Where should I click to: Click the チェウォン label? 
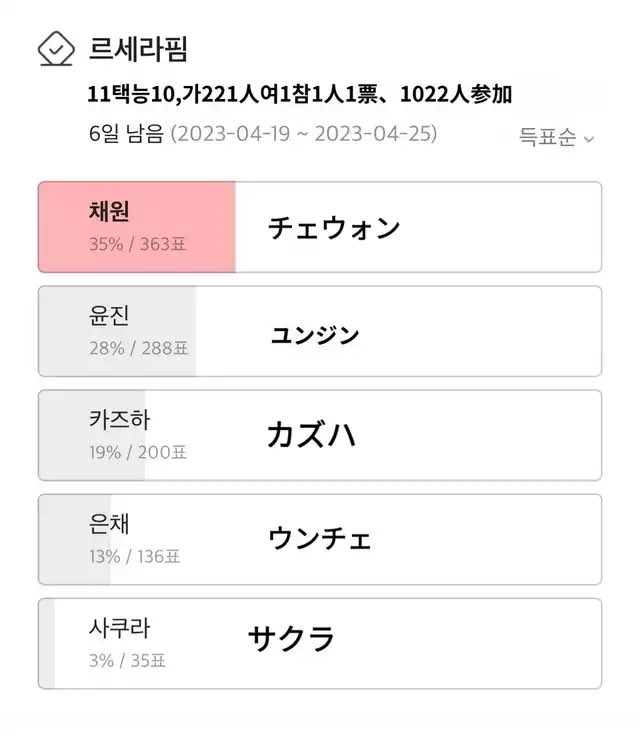(334, 228)
